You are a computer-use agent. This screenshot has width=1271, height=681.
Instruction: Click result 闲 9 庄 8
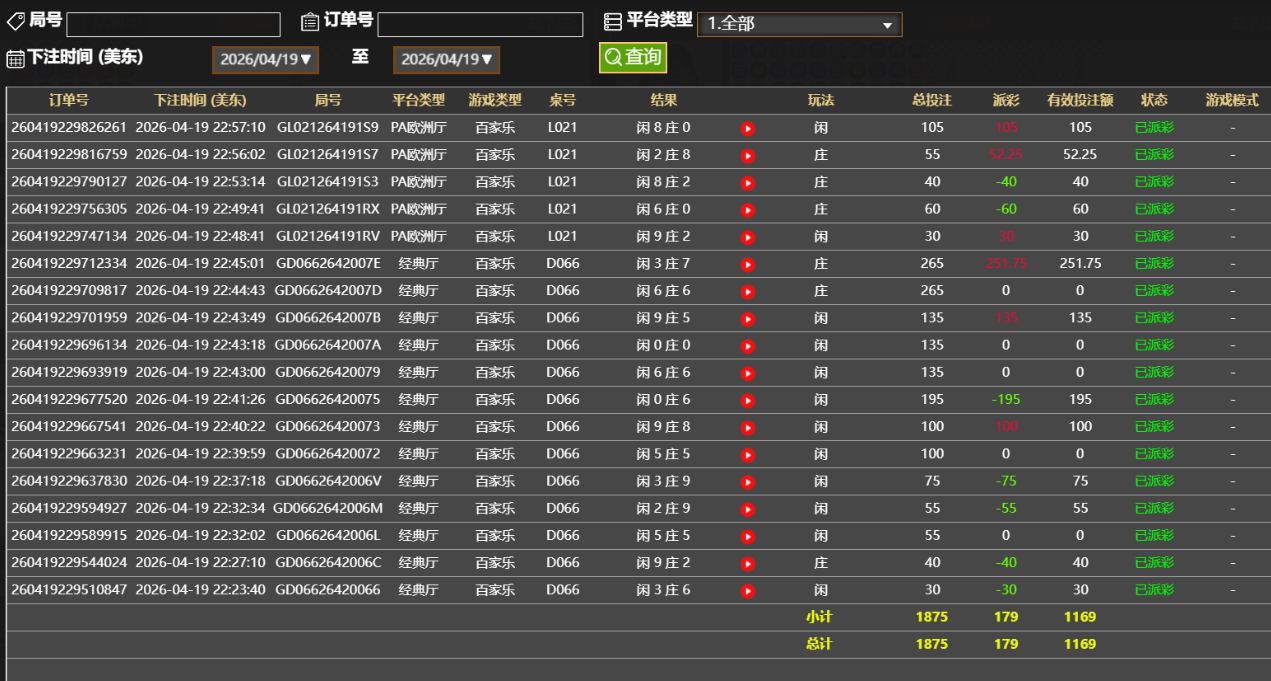664,427
